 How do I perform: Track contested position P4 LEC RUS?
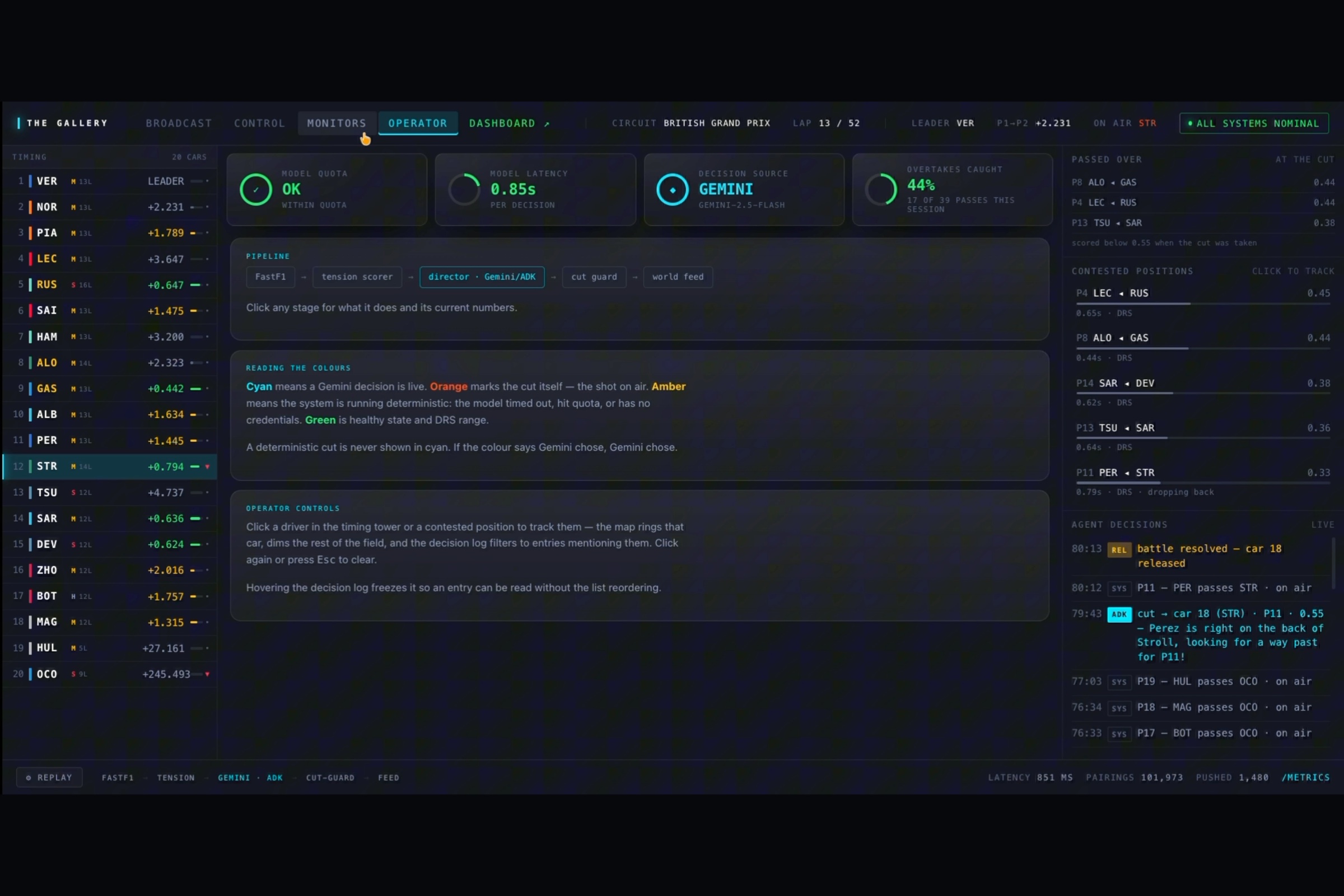click(1203, 302)
